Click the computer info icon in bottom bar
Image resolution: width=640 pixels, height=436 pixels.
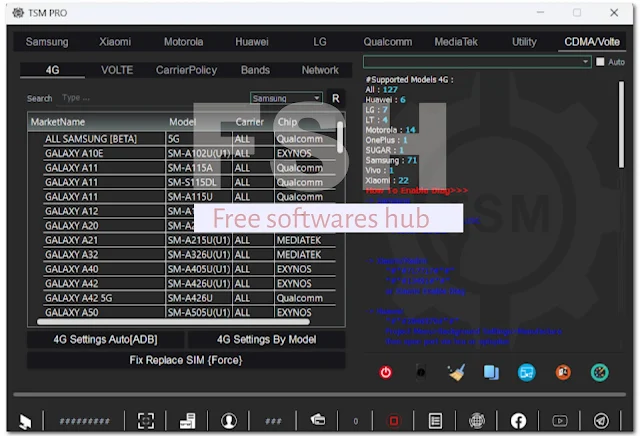pyautogui.click(x=187, y=420)
